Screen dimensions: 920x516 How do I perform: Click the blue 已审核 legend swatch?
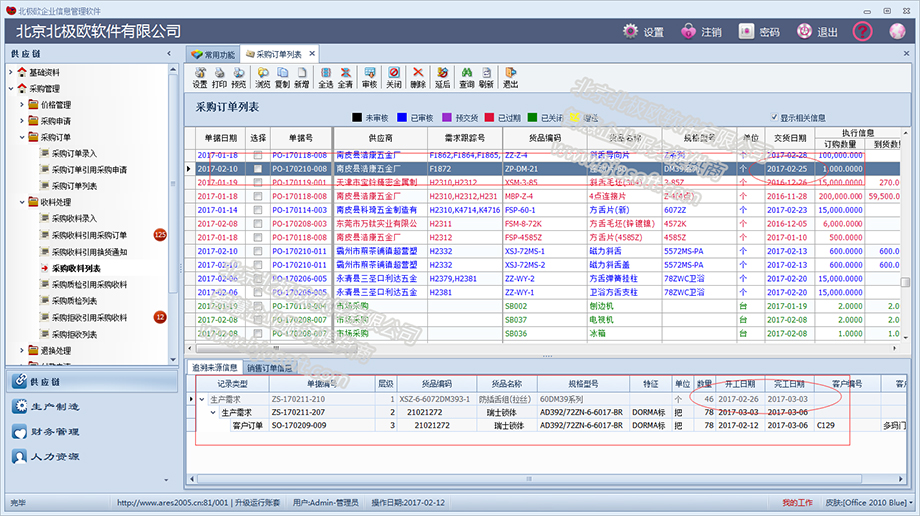402,117
